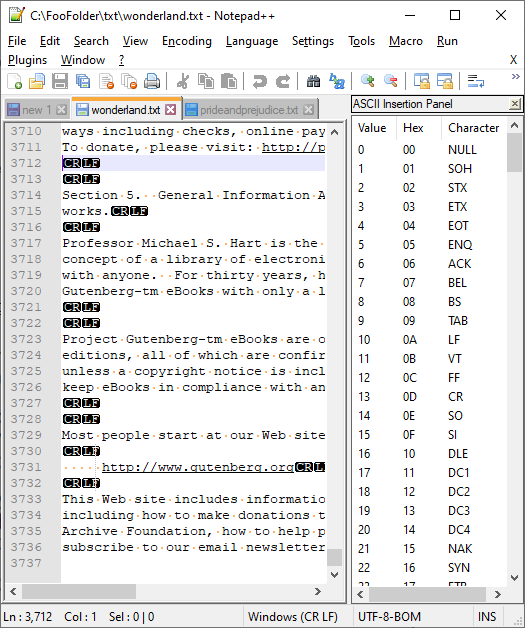
Task: Open the Tools menu
Action: pyautogui.click(x=361, y=41)
